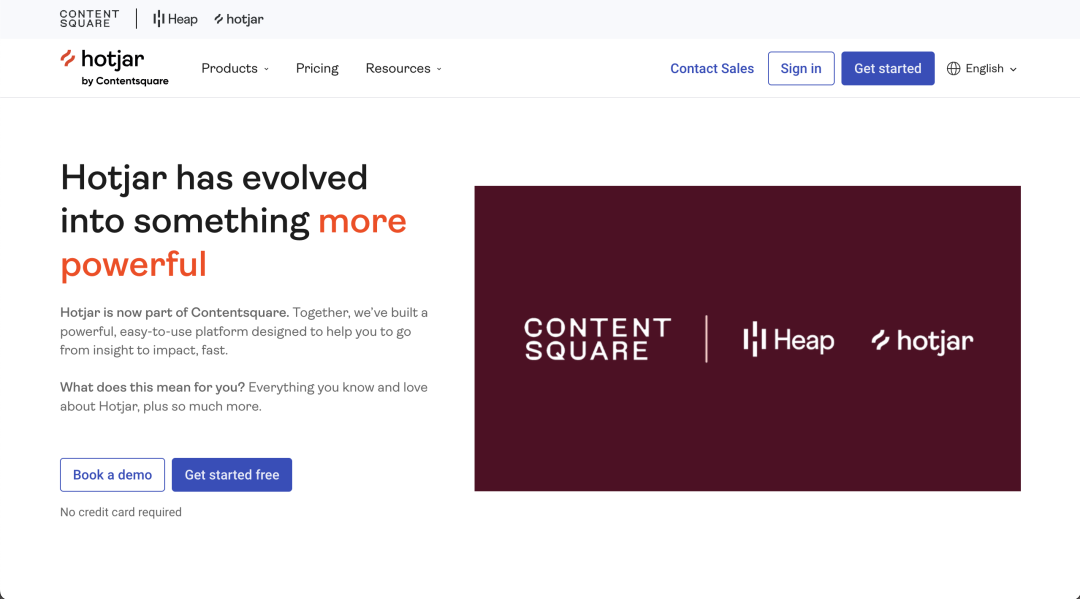The width and height of the screenshot is (1080, 599).
Task: Click the white Heap logo in the banner
Action: point(788,340)
